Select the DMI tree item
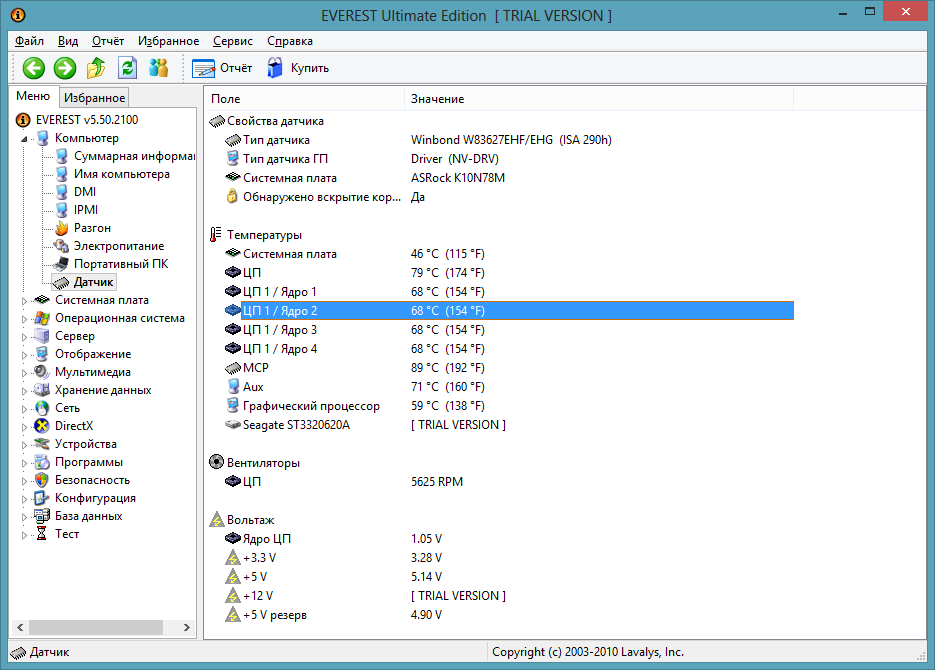 click(85, 192)
